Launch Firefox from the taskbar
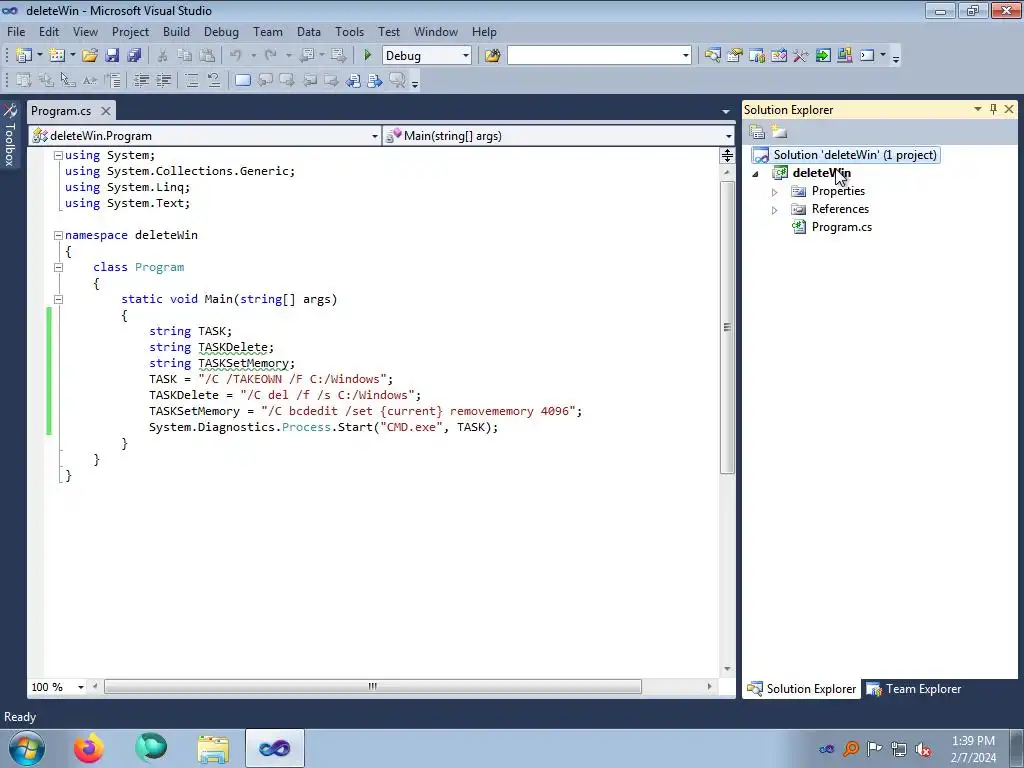This screenshot has width=1024, height=768. tap(89, 748)
